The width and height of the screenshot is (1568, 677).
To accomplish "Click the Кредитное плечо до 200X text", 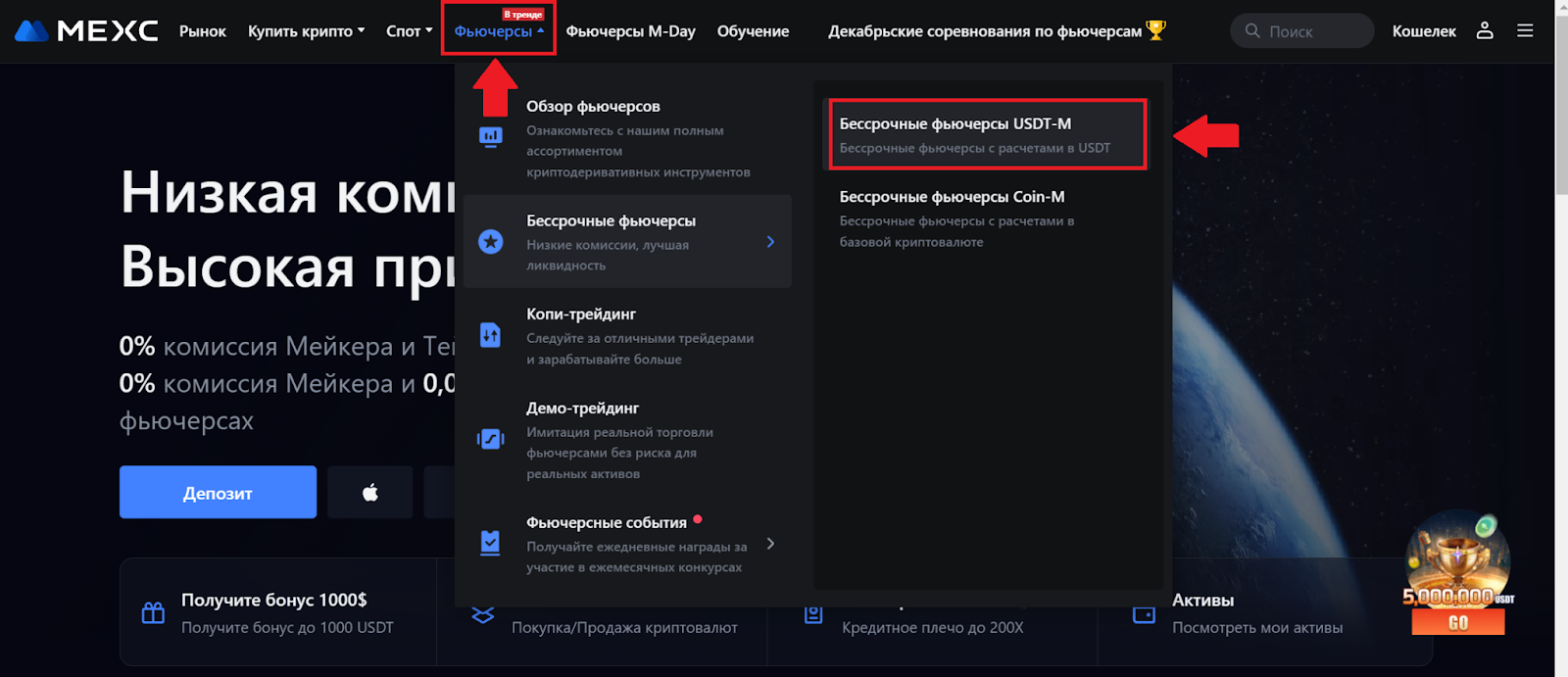I will [933, 627].
